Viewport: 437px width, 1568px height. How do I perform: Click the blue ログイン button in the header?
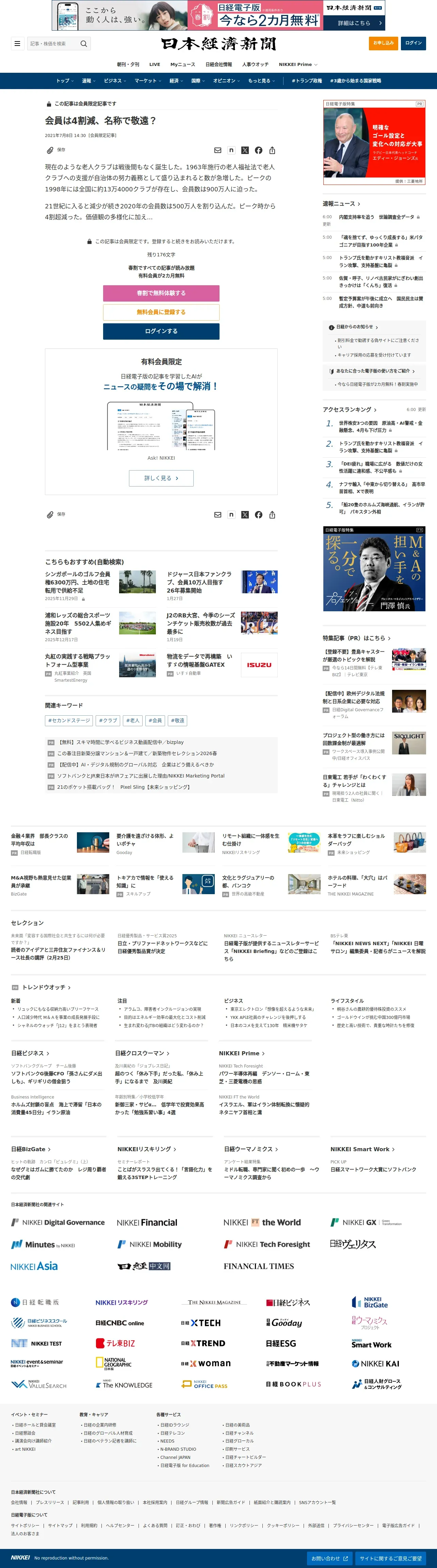(x=413, y=43)
